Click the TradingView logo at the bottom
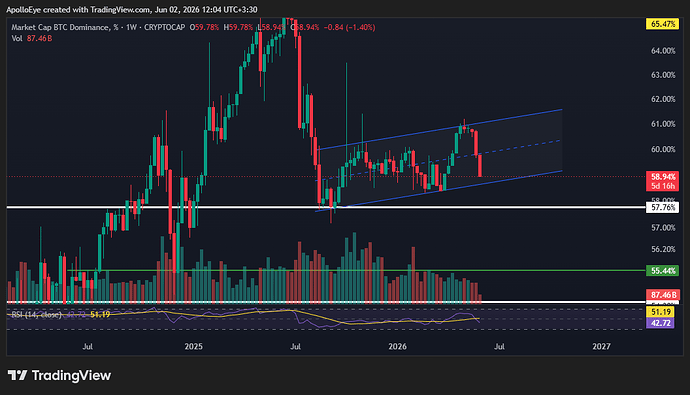This screenshot has width=690, height=395. (59, 375)
